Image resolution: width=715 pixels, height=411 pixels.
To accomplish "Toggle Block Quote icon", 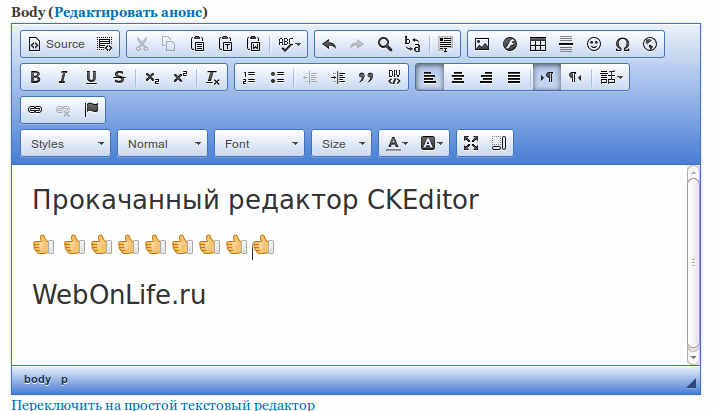I will [366, 77].
